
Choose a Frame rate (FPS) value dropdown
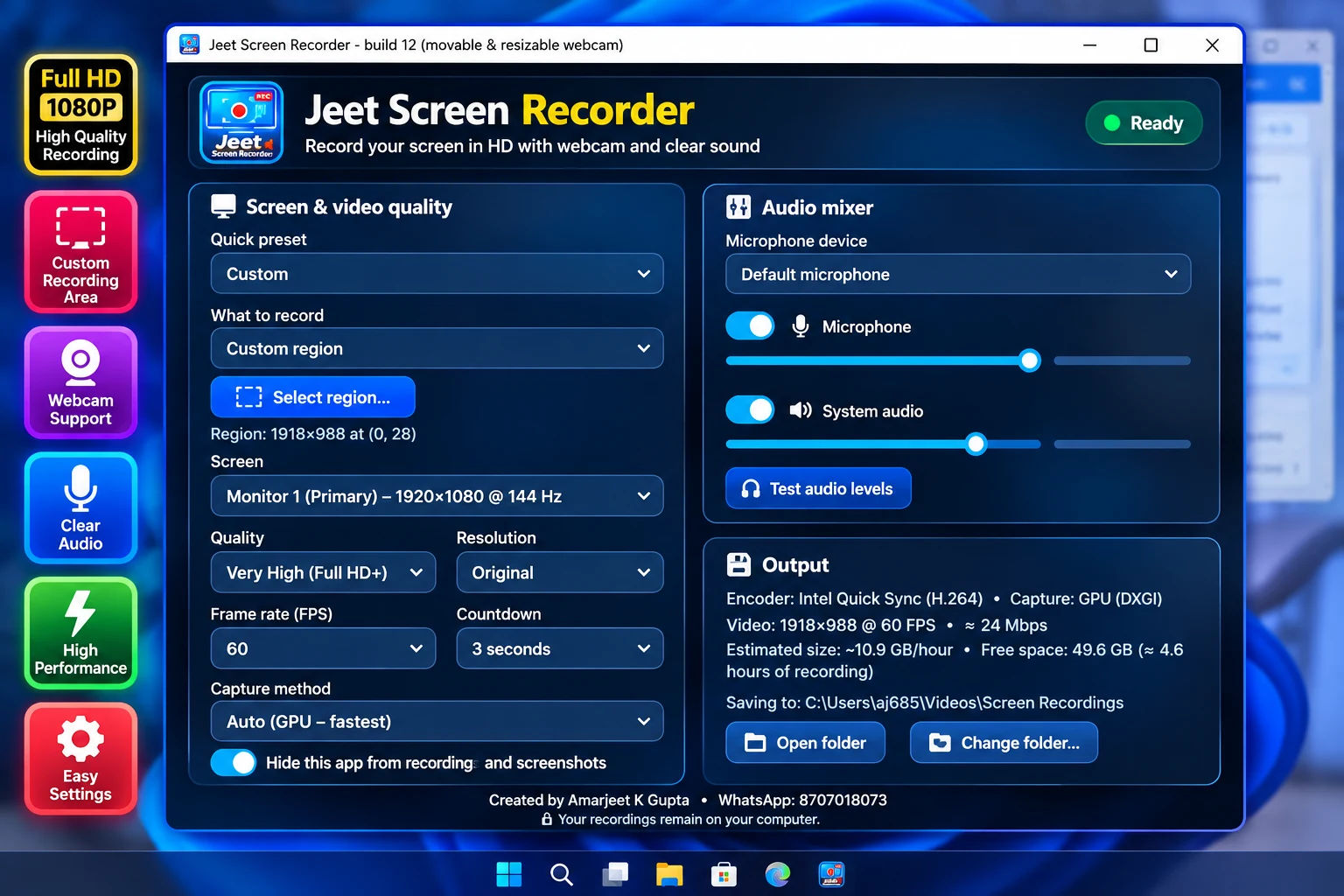[x=323, y=648]
